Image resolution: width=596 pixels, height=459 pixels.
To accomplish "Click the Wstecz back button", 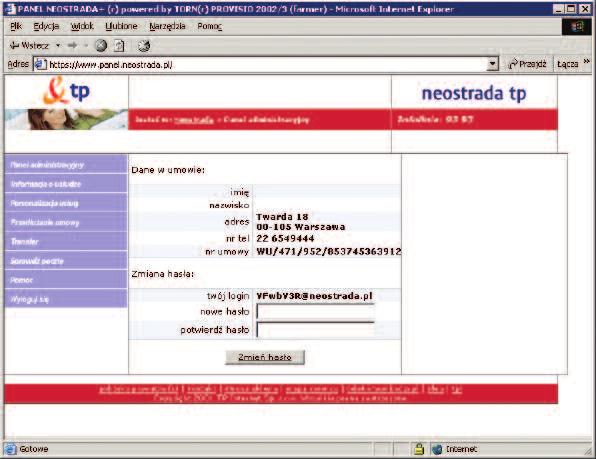I will (29, 46).
